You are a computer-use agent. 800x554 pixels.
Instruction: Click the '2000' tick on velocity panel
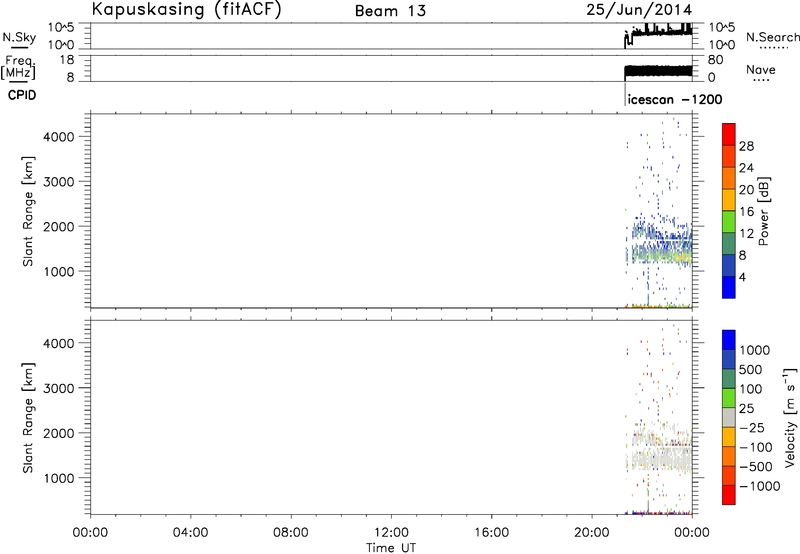pos(59,433)
